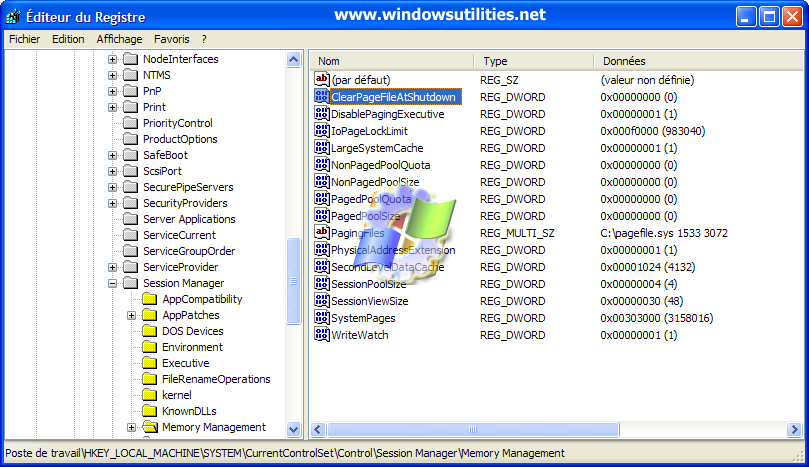Select the ServiceGroupOrder key

pos(189,251)
